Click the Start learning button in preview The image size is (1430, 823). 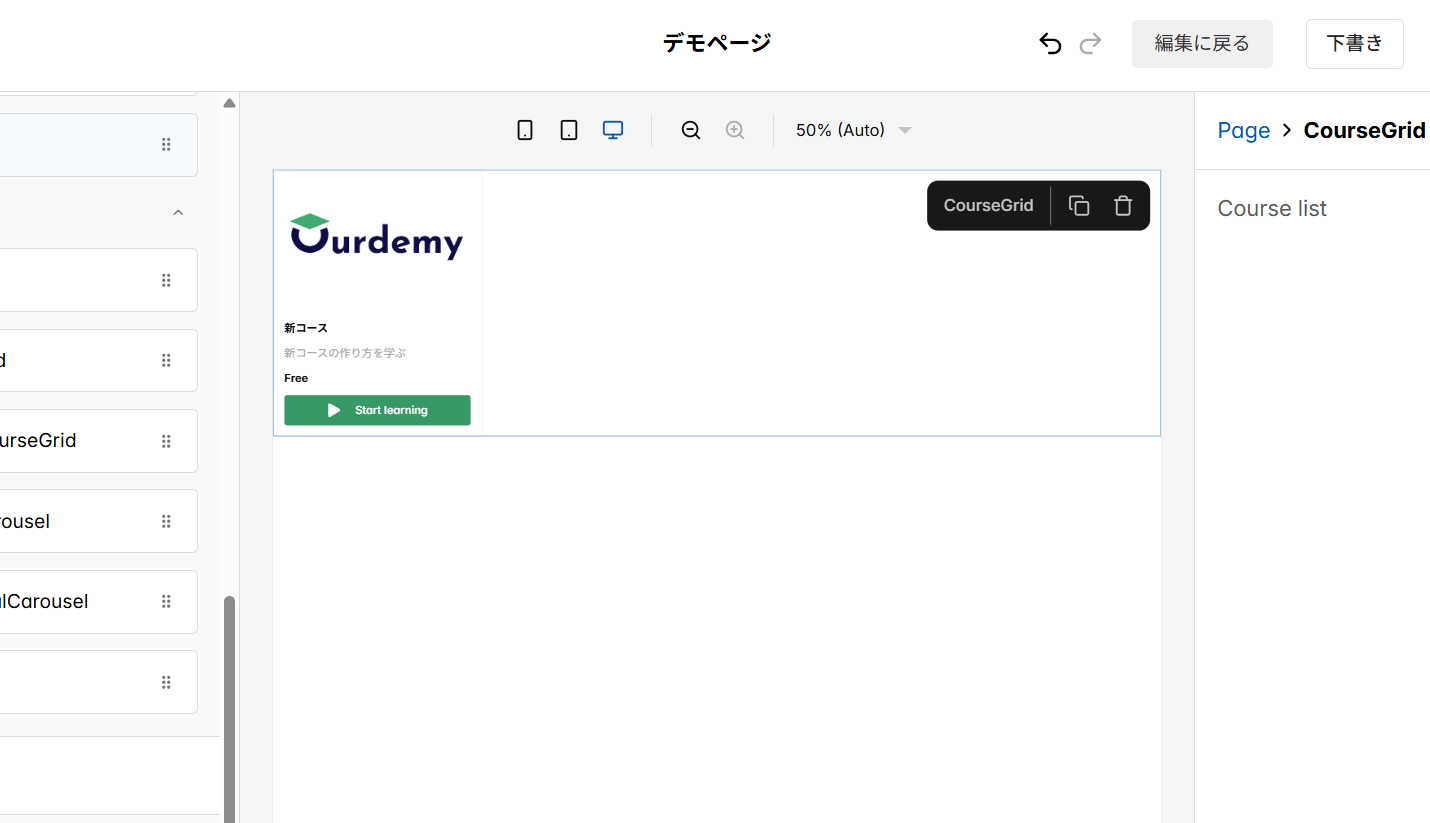(377, 410)
